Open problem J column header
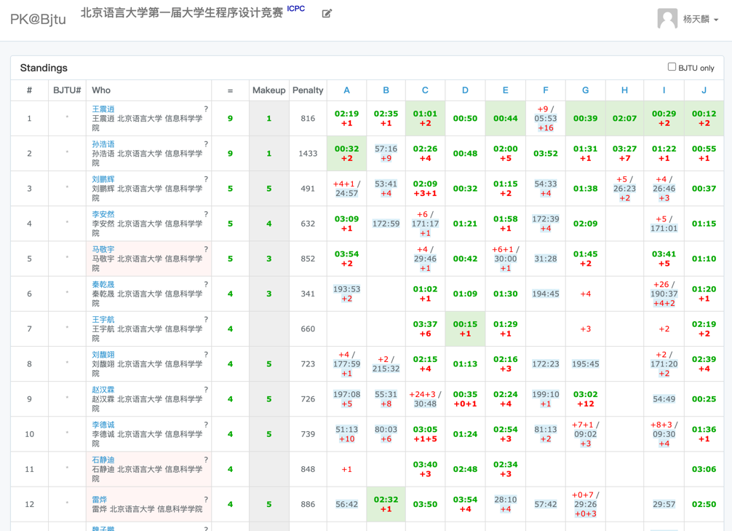Viewport: 732px width, 531px height. click(704, 90)
